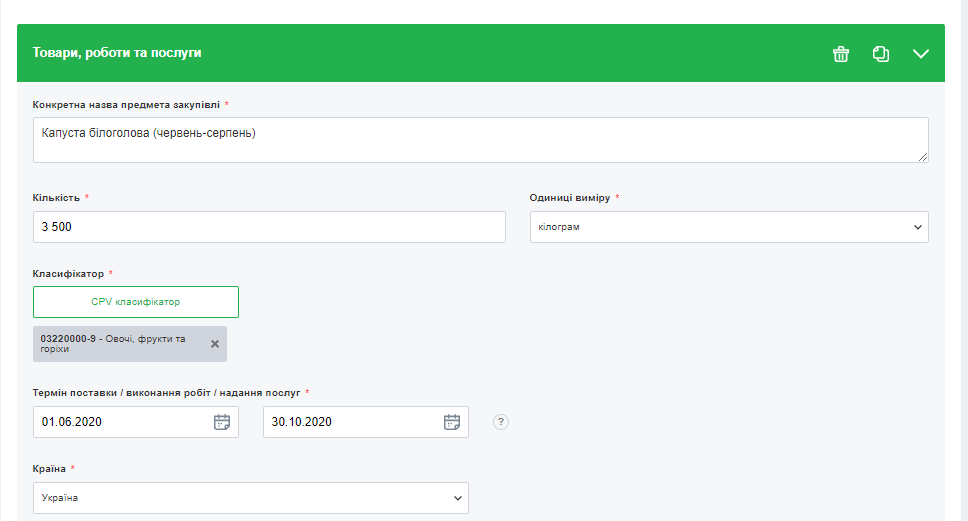Click the question mark help icon

click(x=501, y=422)
